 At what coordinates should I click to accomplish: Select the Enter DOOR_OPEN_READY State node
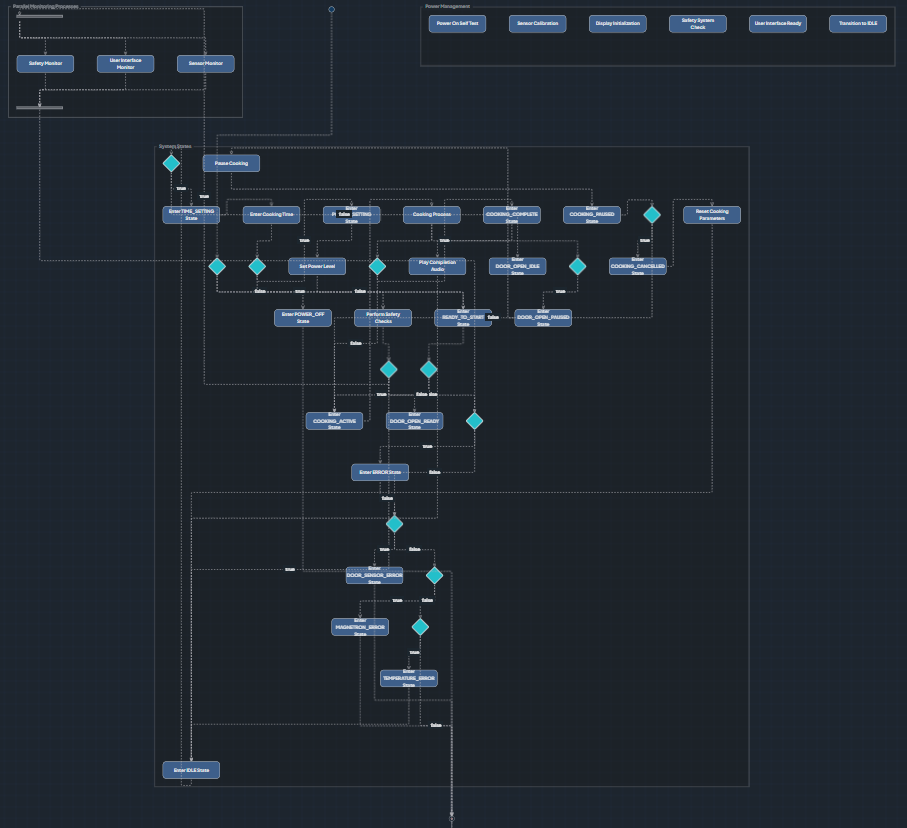click(414, 421)
